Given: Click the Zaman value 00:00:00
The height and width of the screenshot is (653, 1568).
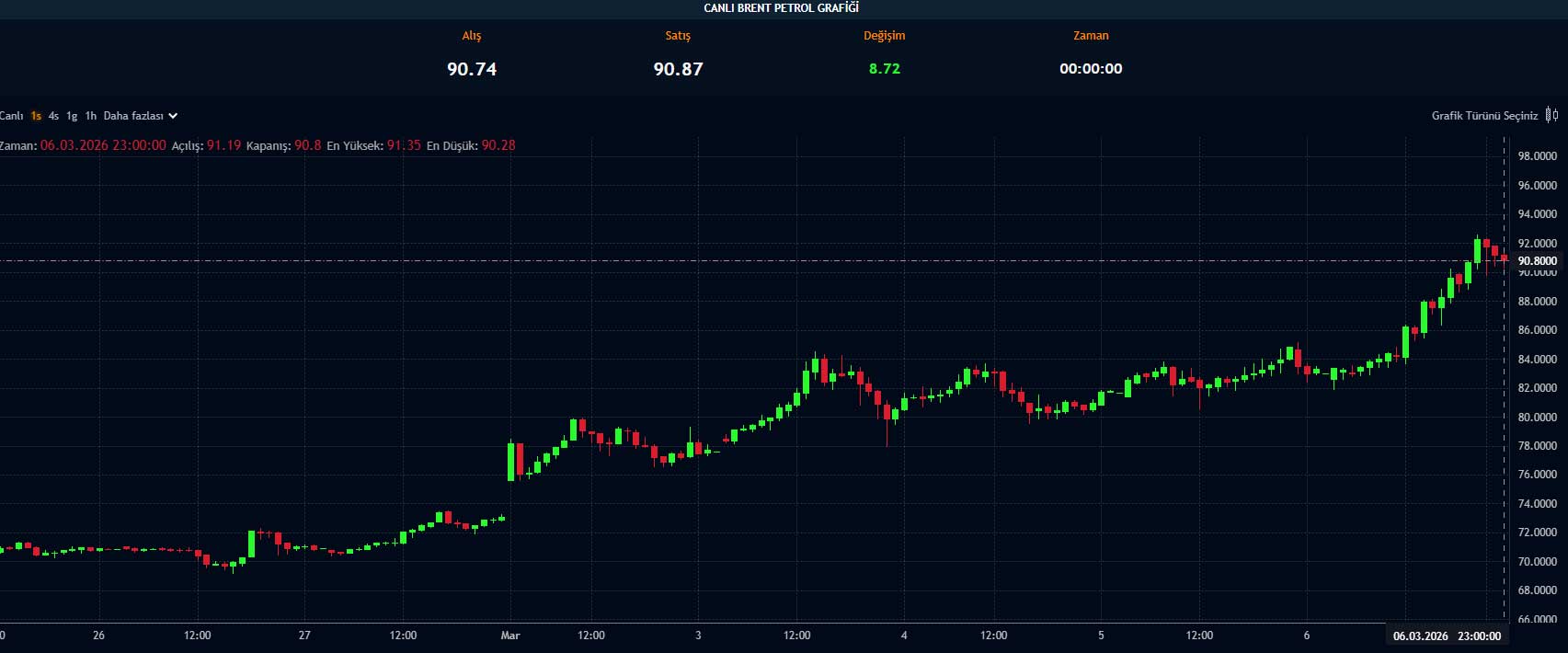Looking at the screenshot, I should [x=1091, y=69].
